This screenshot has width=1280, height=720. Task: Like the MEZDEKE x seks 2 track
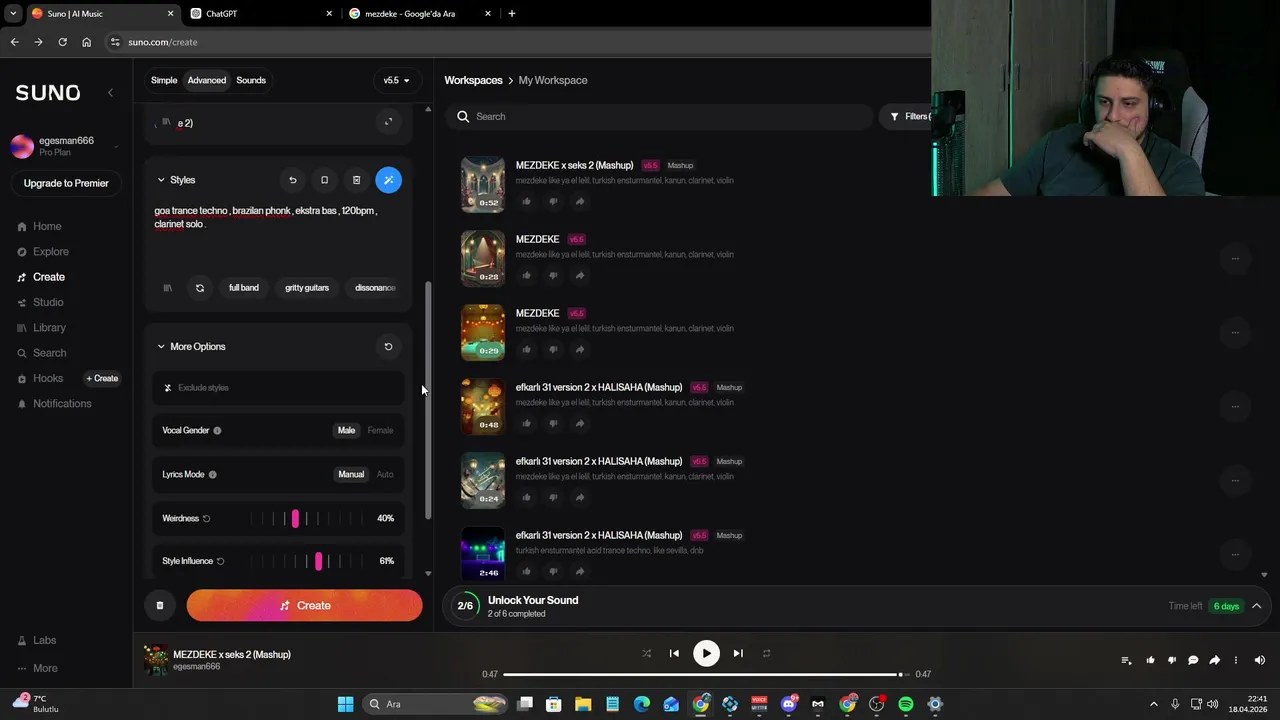[526, 201]
